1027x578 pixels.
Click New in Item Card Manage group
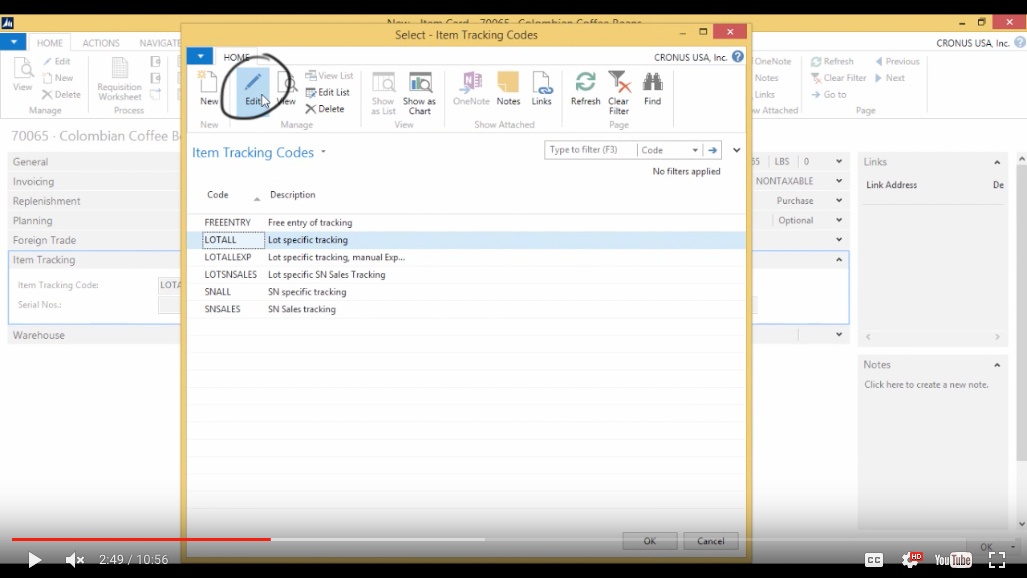click(58, 77)
